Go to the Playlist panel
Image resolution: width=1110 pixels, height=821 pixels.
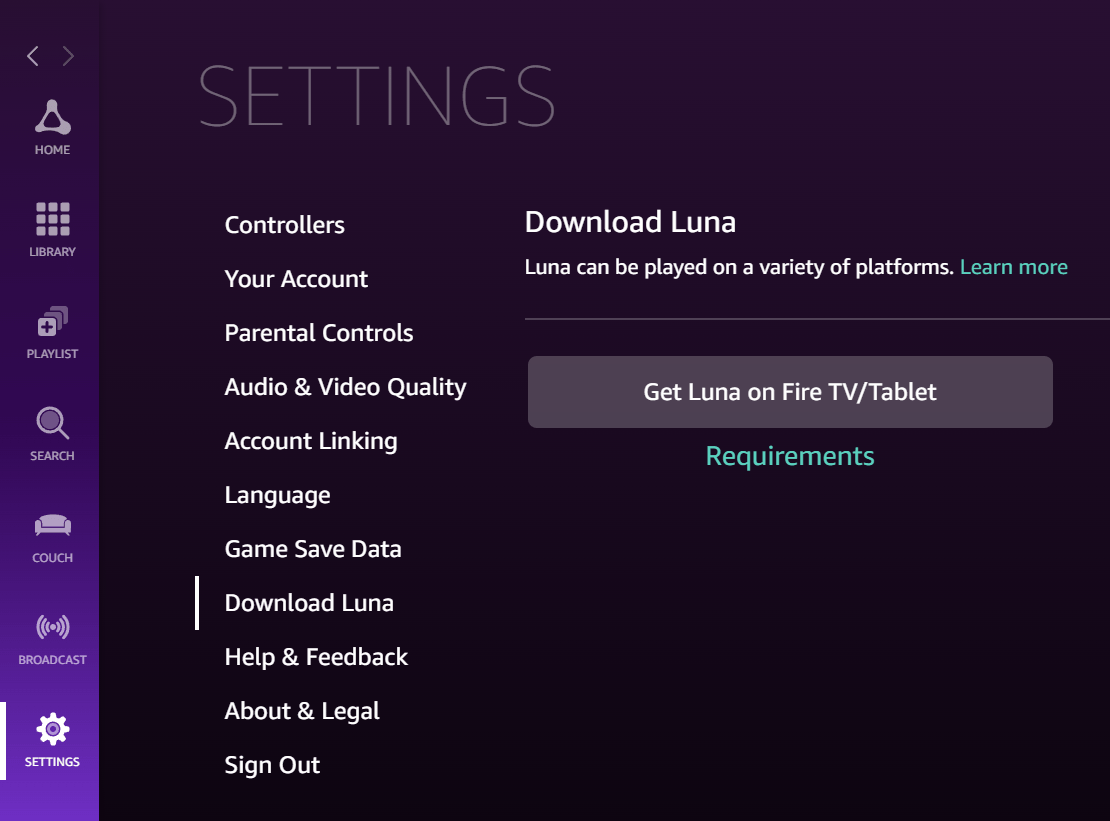coord(51,330)
